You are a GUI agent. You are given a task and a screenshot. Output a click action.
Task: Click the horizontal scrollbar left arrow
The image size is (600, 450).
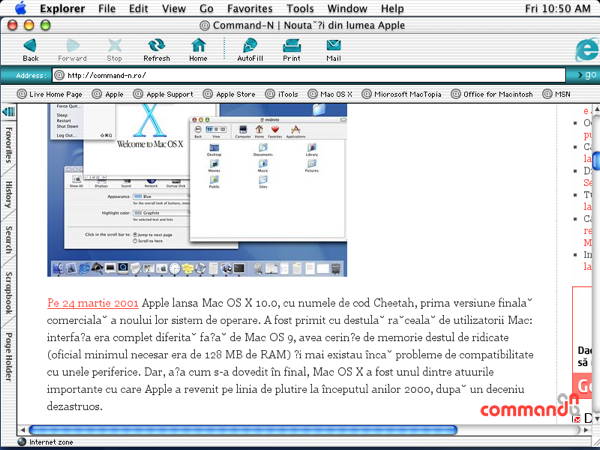23,430
